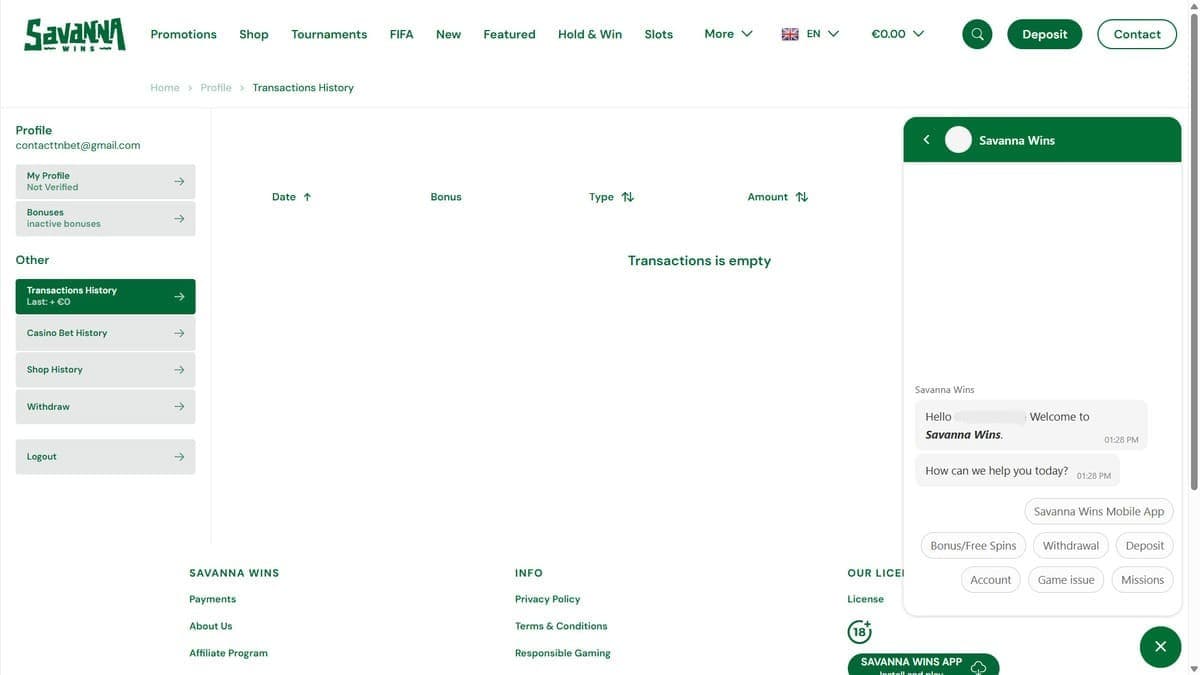This screenshot has height=675, width=1200.
Task: Close the chat widget with X button
Action: [1160, 647]
